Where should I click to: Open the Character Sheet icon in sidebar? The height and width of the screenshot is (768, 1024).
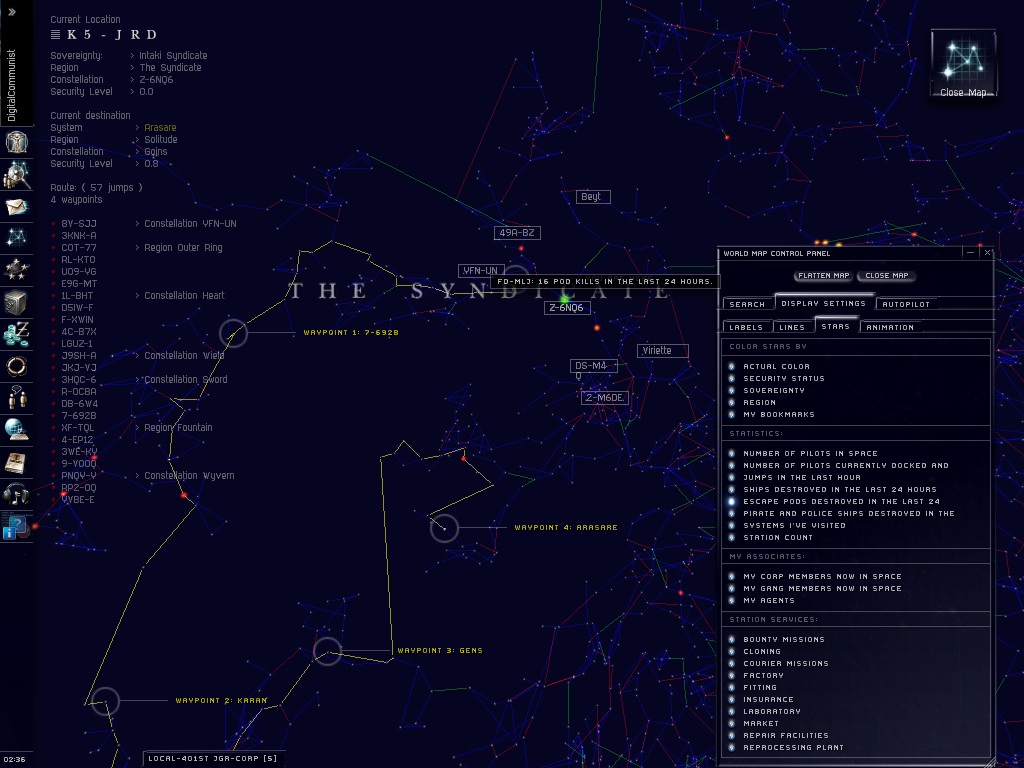point(16,142)
